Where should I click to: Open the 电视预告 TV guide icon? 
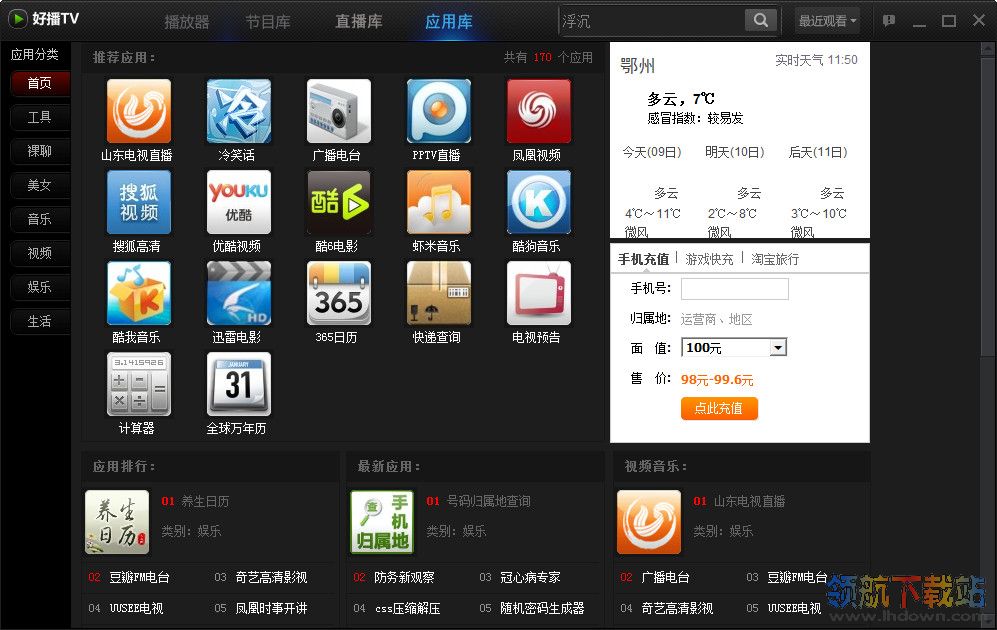[x=539, y=293]
